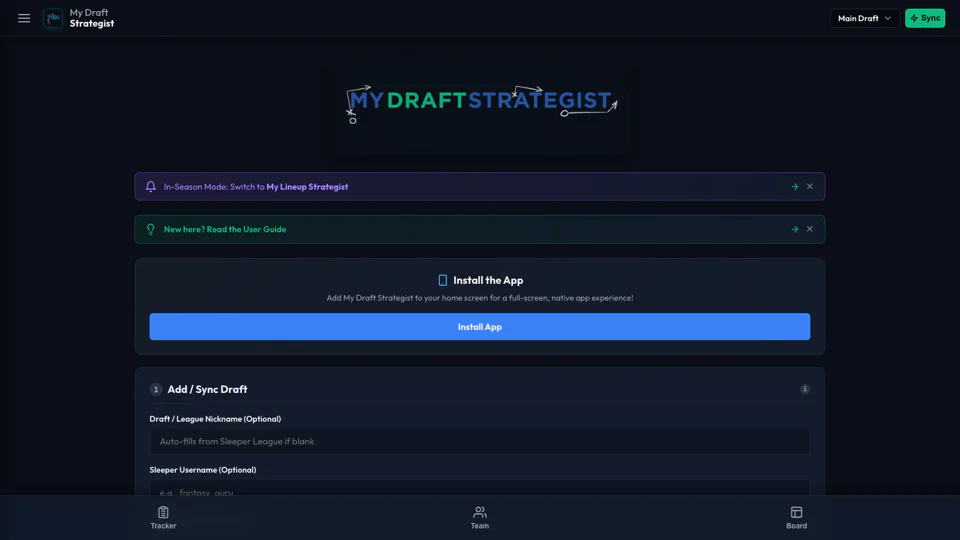Open info icon for Add / Sync Draft
Image resolution: width=960 pixels, height=540 pixels.
tap(804, 389)
